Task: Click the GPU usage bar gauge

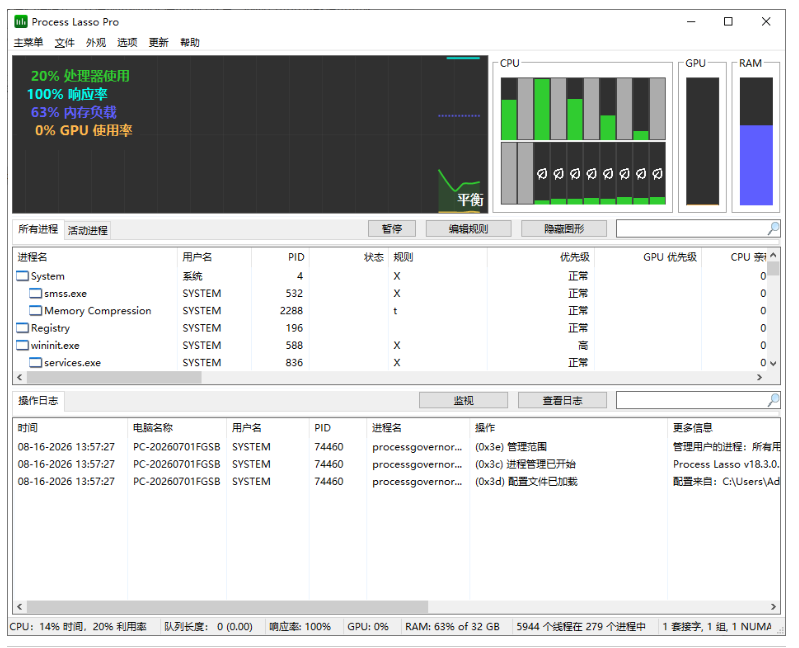Action: 702,141
